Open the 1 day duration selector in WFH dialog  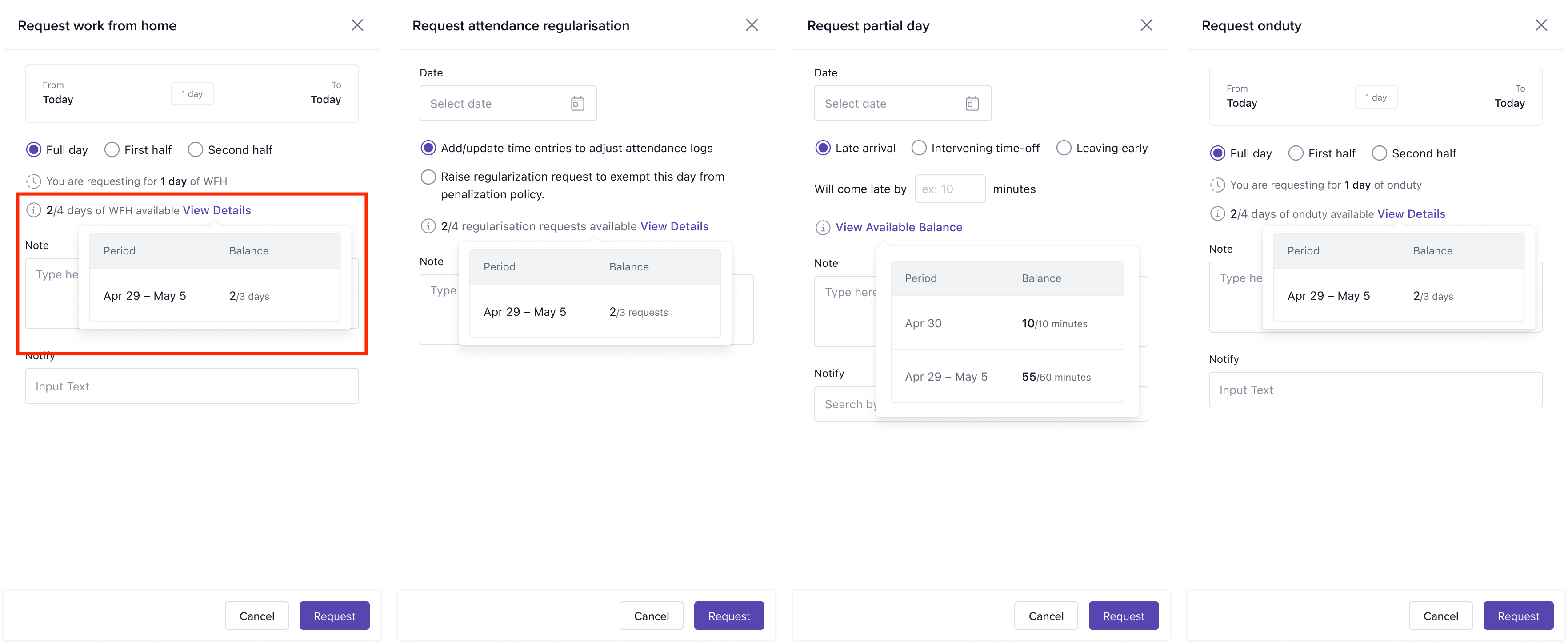coord(192,93)
